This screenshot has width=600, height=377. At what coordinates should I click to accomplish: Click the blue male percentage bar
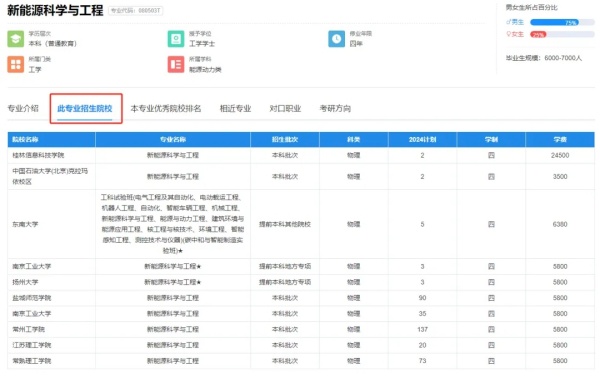pyautogui.click(x=554, y=23)
